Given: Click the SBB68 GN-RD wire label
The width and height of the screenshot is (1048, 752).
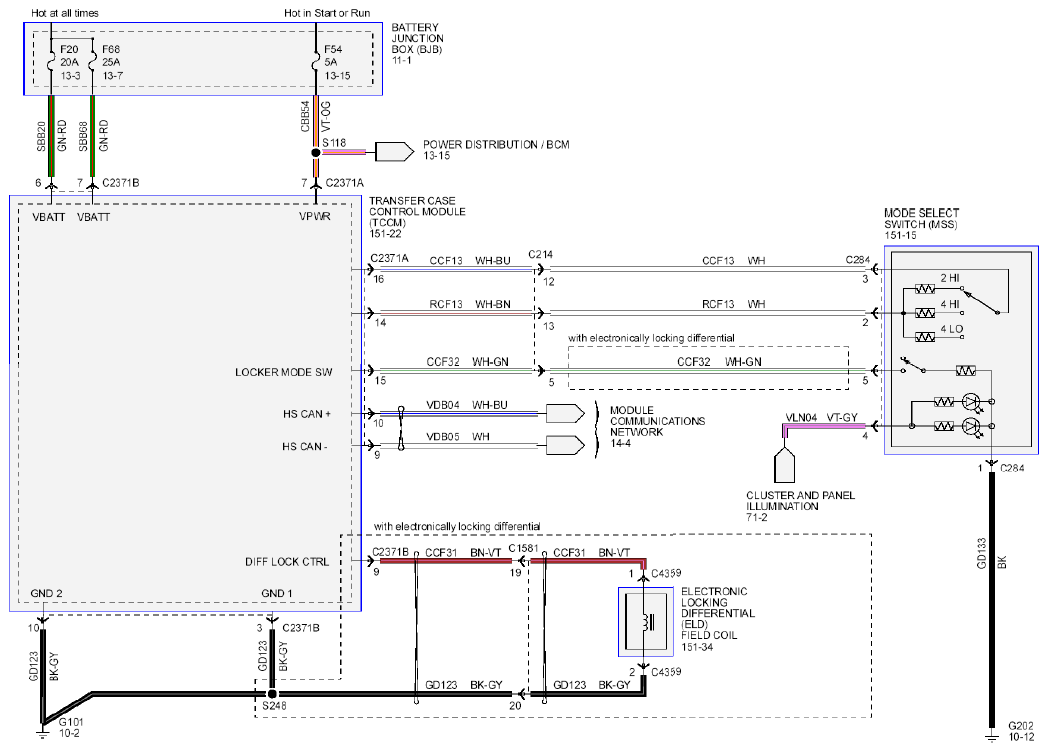Looking at the screenshot, I should click(x=93, y=136).
